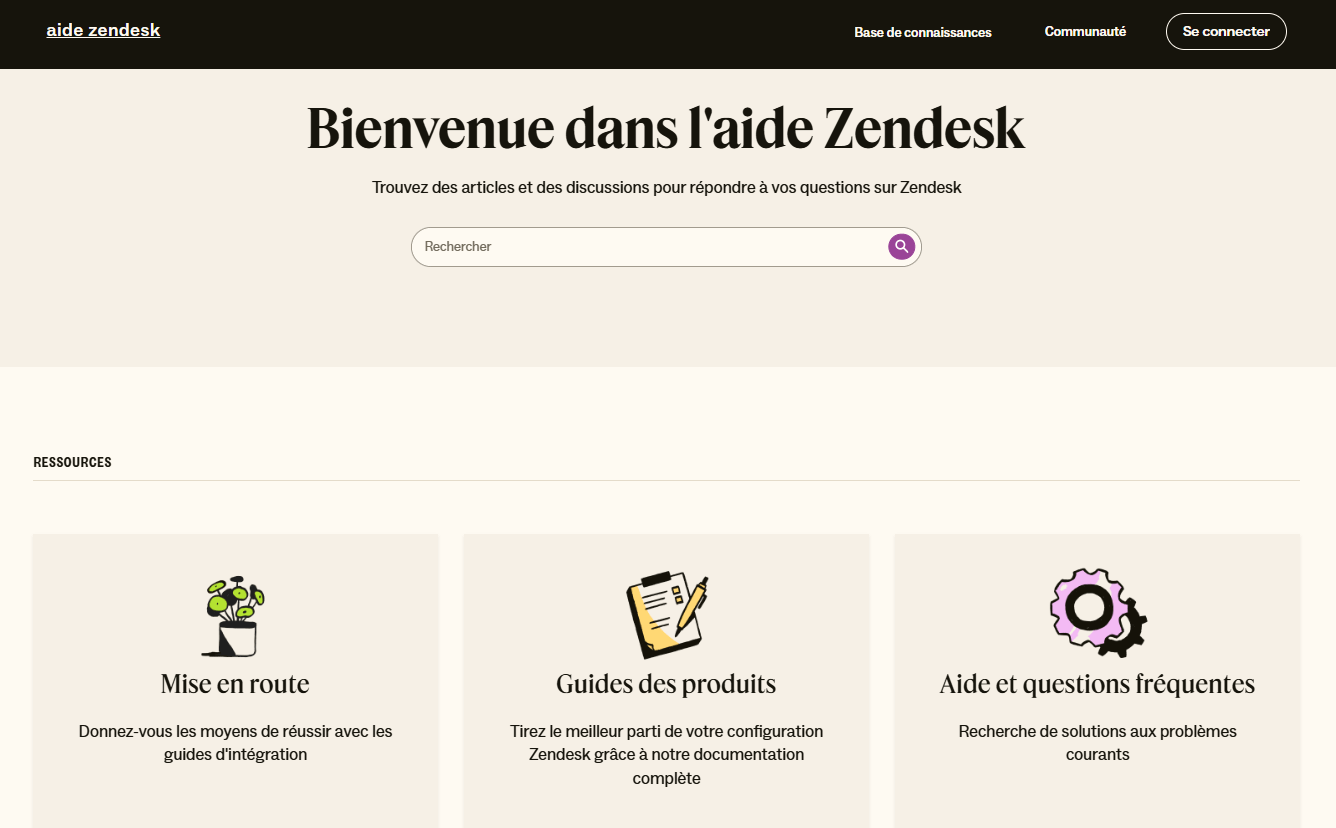Open Aide et questions fréquentes heading
The height and width of the screenshot is (828, 1336).
[x=1097, y=684]
